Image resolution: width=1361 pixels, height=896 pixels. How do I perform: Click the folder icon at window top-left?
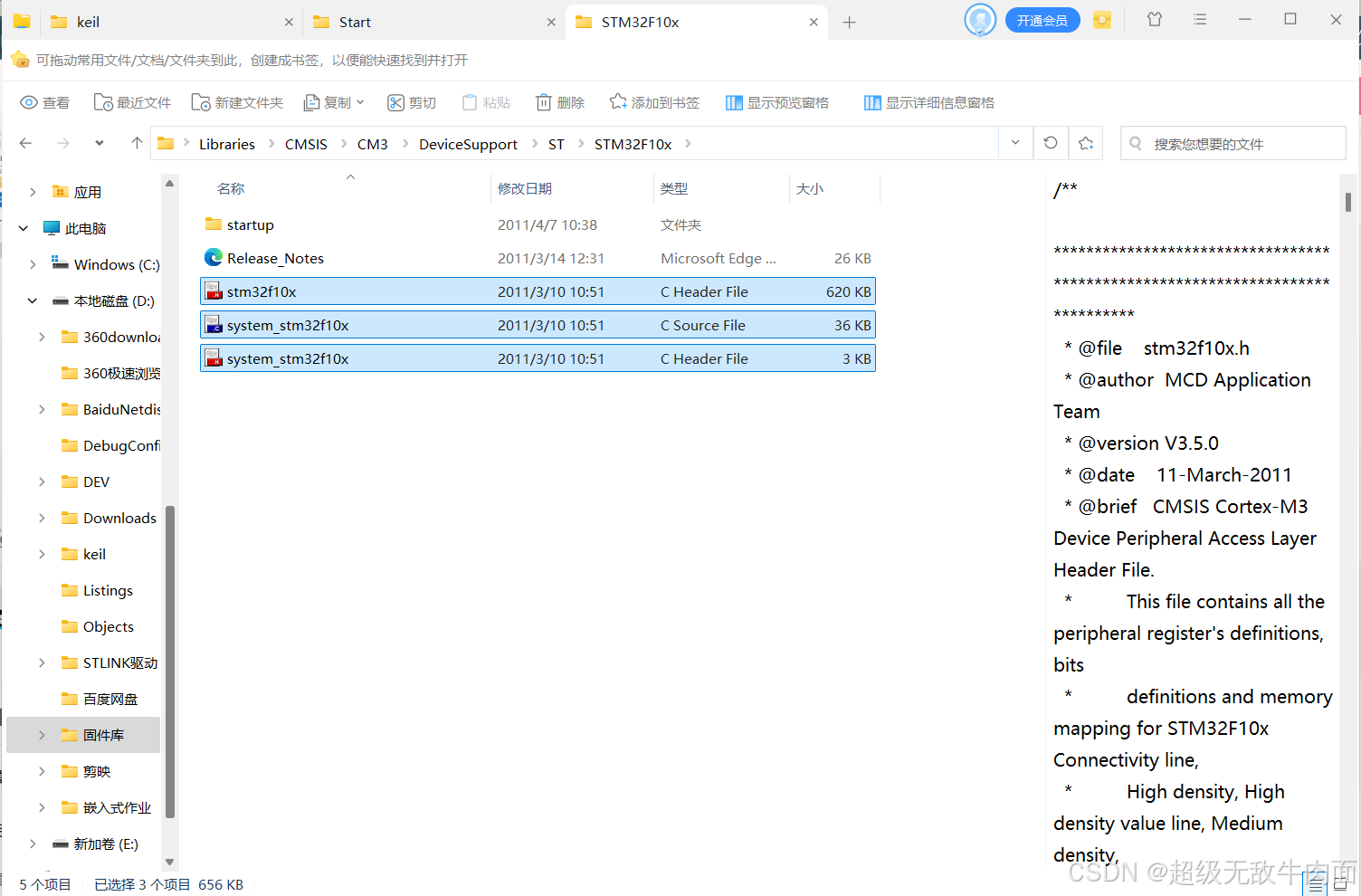point(22,21)
